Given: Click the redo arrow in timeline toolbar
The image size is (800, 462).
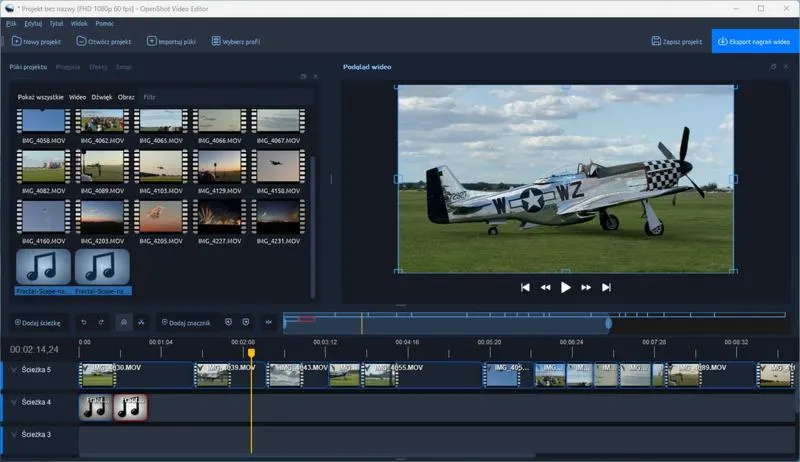Looking at the screenshot, I should coord(101,322).
